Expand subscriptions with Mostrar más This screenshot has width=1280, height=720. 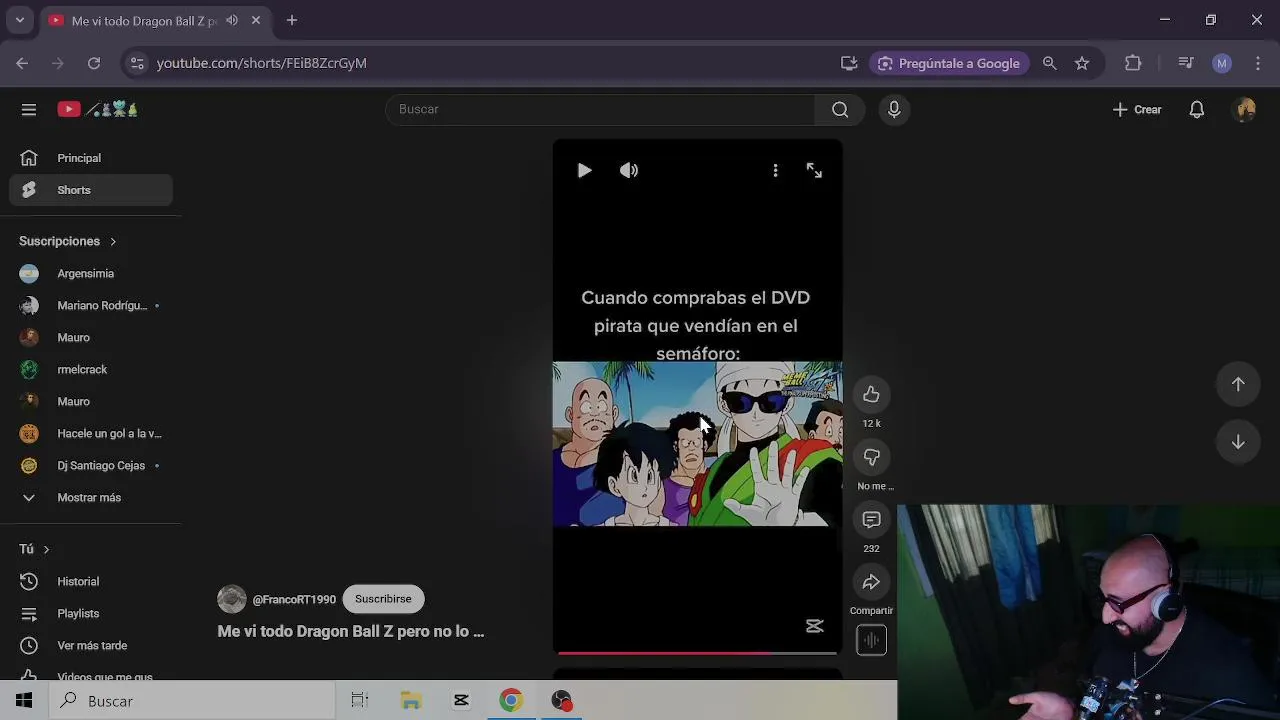(91, 497)
